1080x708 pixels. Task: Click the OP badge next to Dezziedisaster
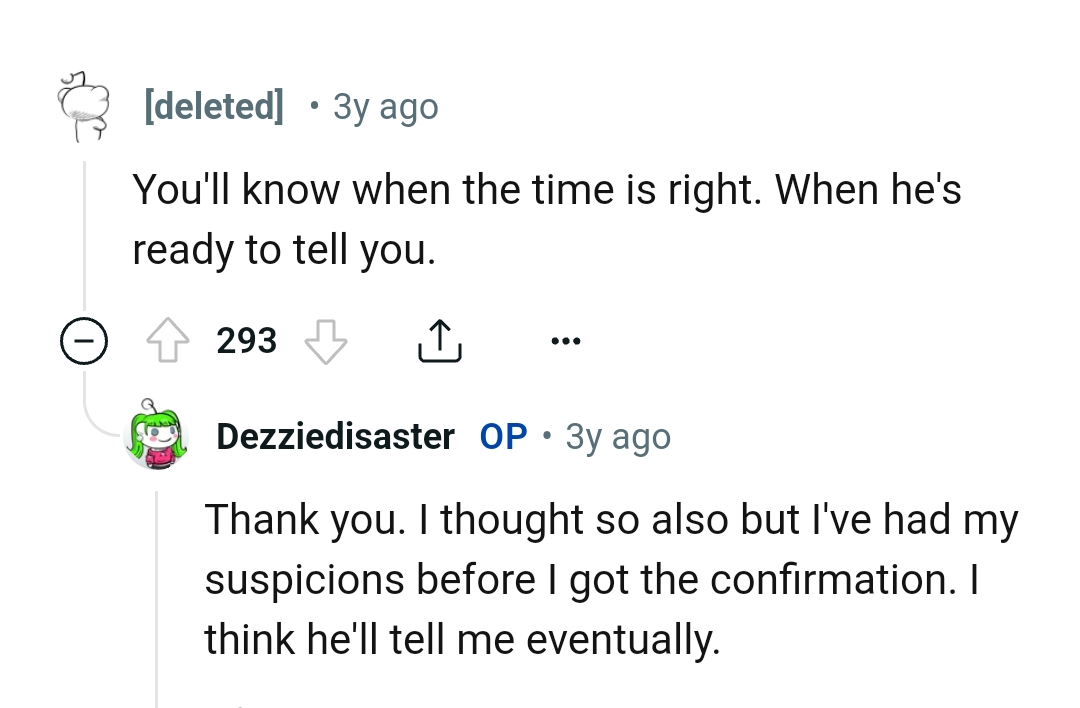coord(503,435)
